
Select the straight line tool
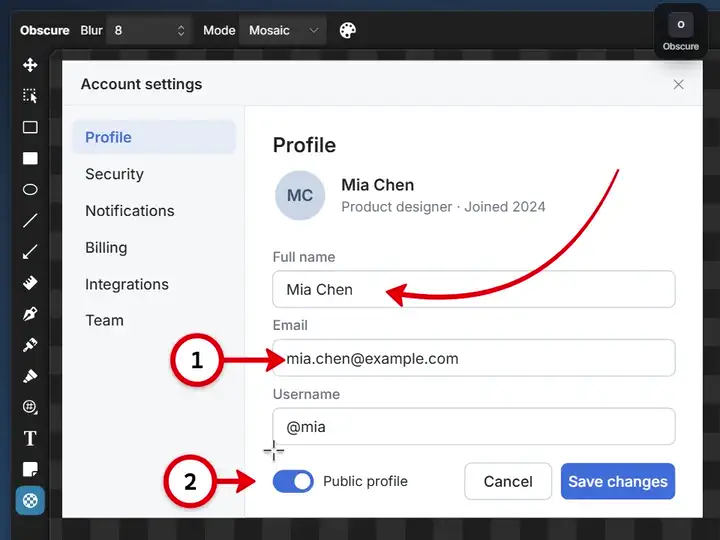tap(30, 220)
